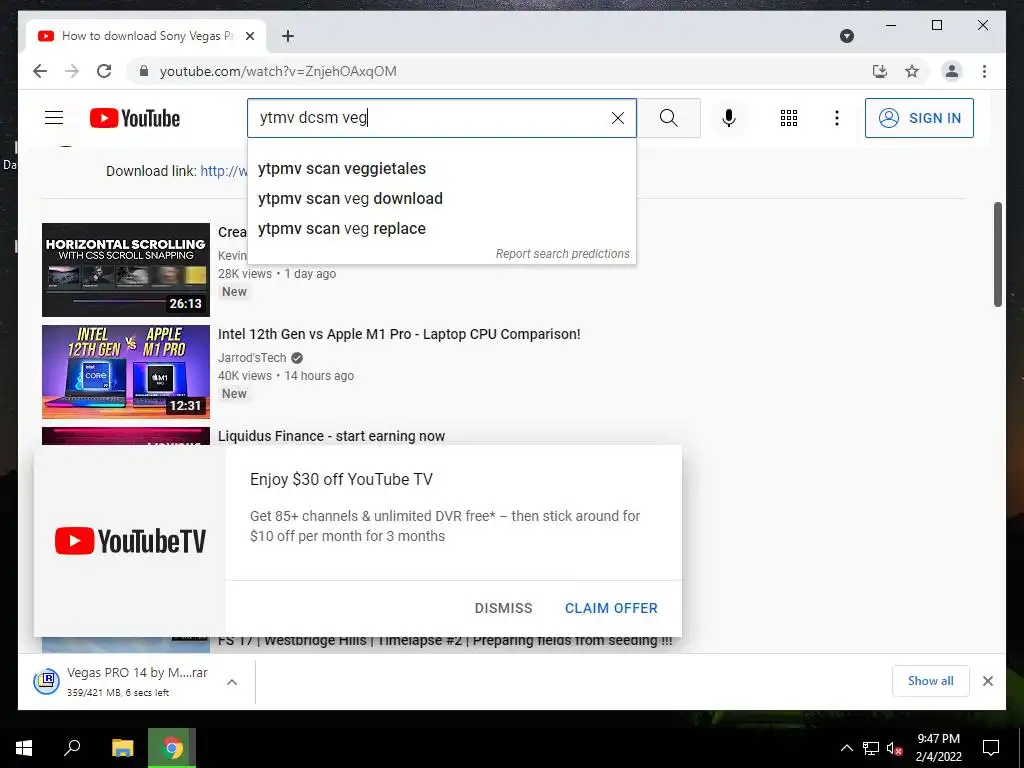Open Liquidus Finance video title
This screenshot has width=1024, height=768.
click(x=331, y=436)
